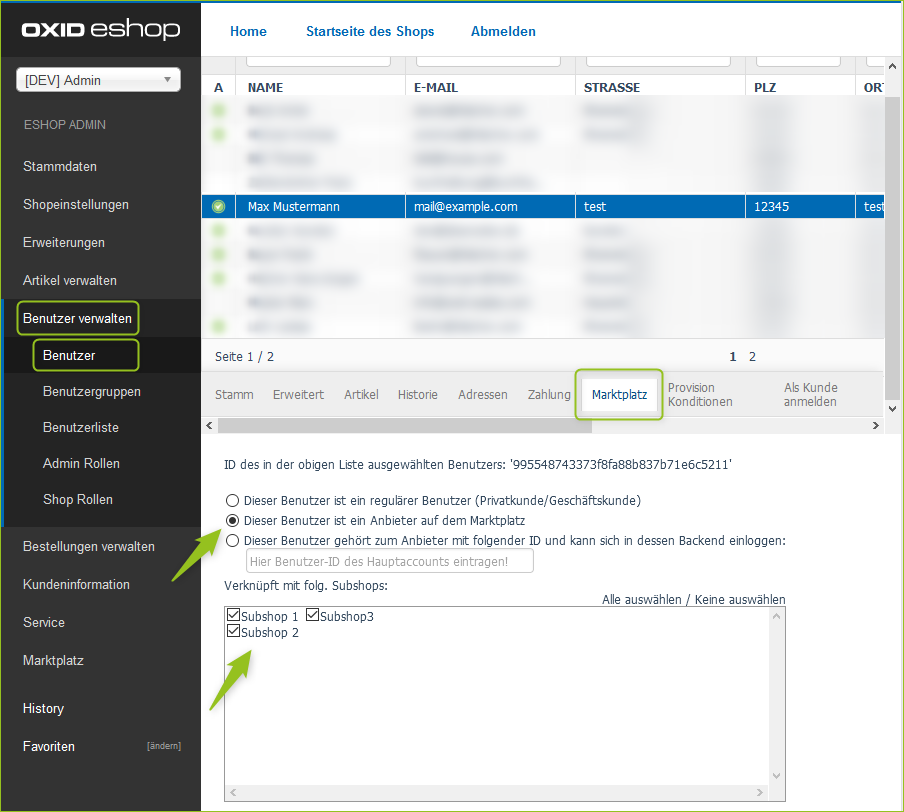The width and height of the screenshot is (904, 812).
Task: Switch to the Adressen tab
Action: pyautogui.click(x=483, y=395)
